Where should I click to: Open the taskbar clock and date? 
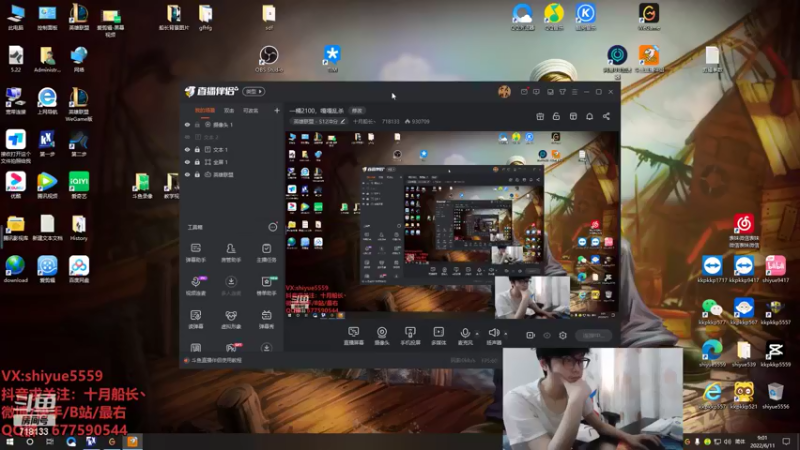[x=762, y=442]
